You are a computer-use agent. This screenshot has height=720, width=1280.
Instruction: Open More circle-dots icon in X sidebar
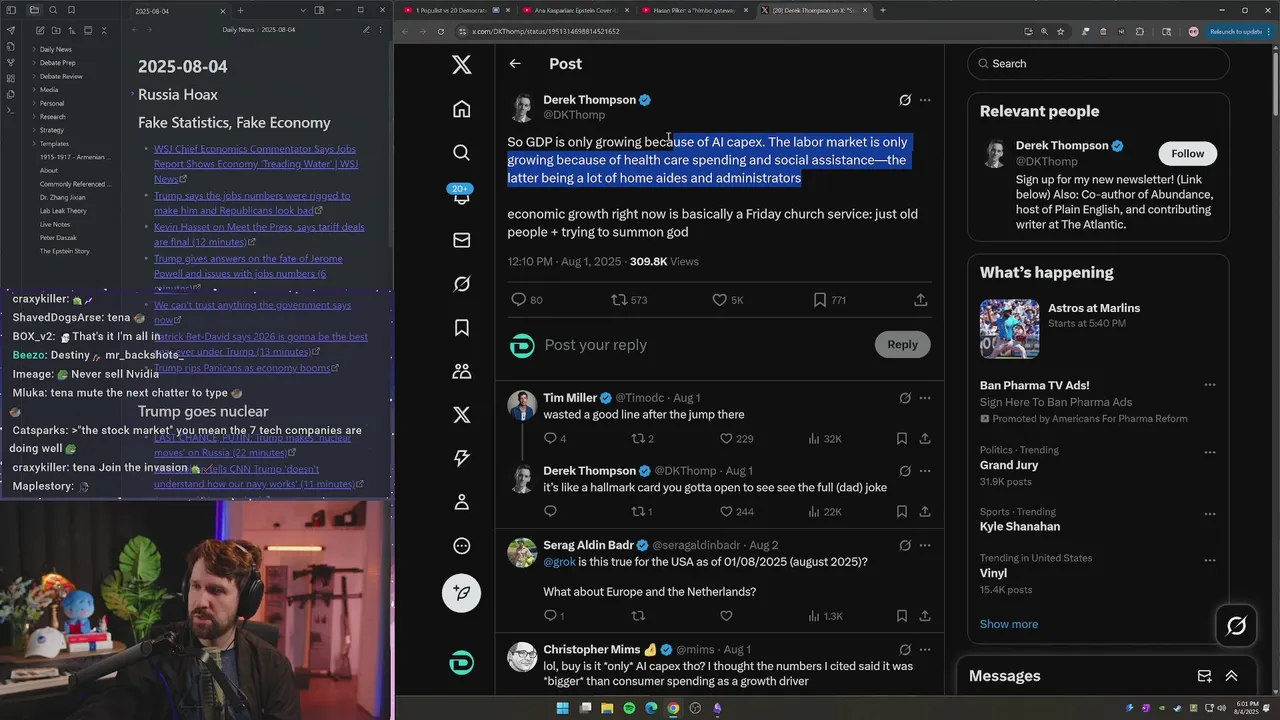point(461,546)
